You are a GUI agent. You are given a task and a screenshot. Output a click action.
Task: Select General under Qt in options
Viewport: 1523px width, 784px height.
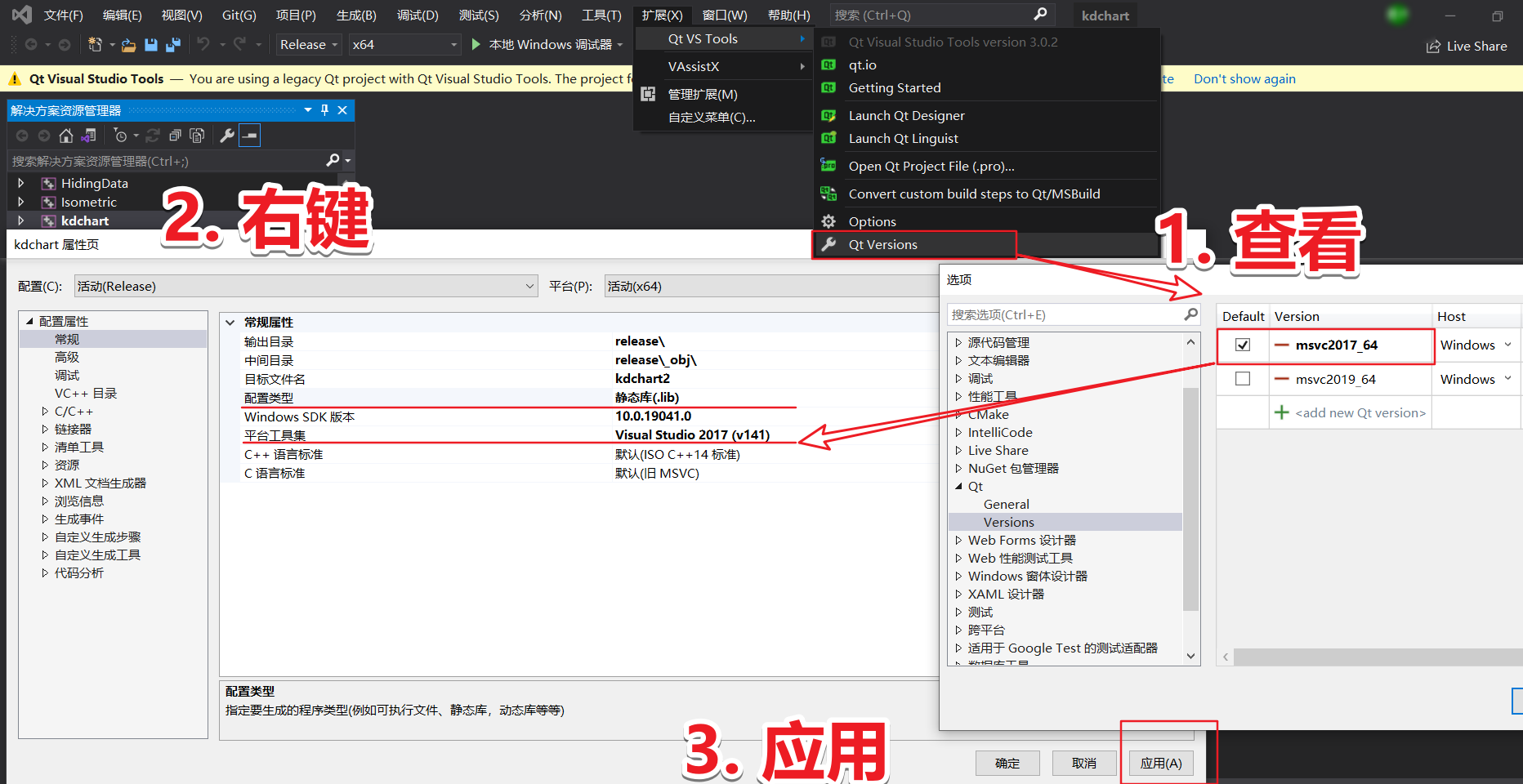[x=1006, y=504]
